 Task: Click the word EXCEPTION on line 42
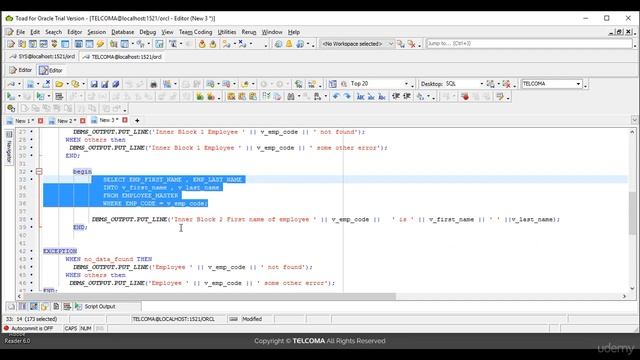(60, 251)
